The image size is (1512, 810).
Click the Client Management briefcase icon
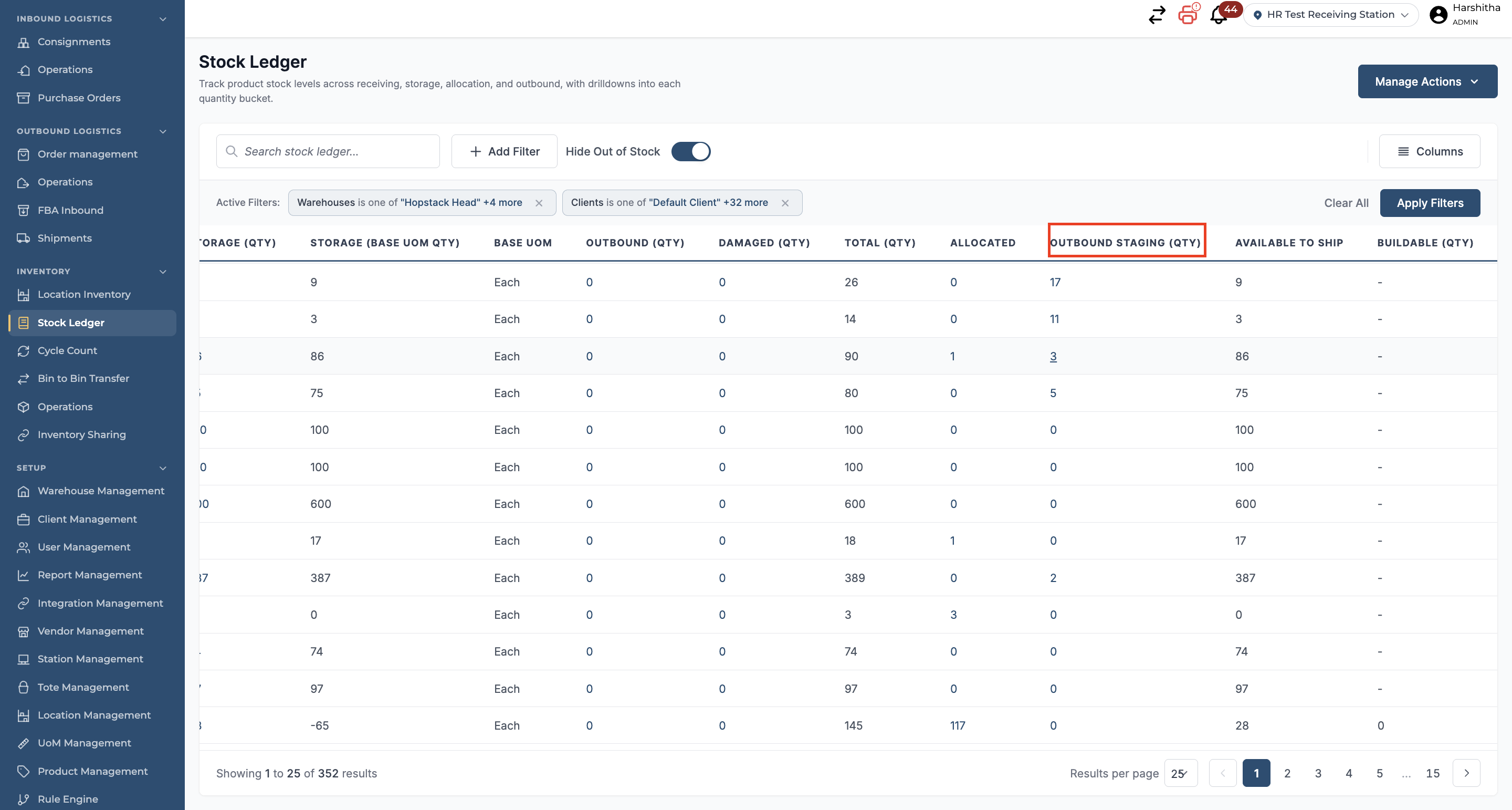click(24, 519)
